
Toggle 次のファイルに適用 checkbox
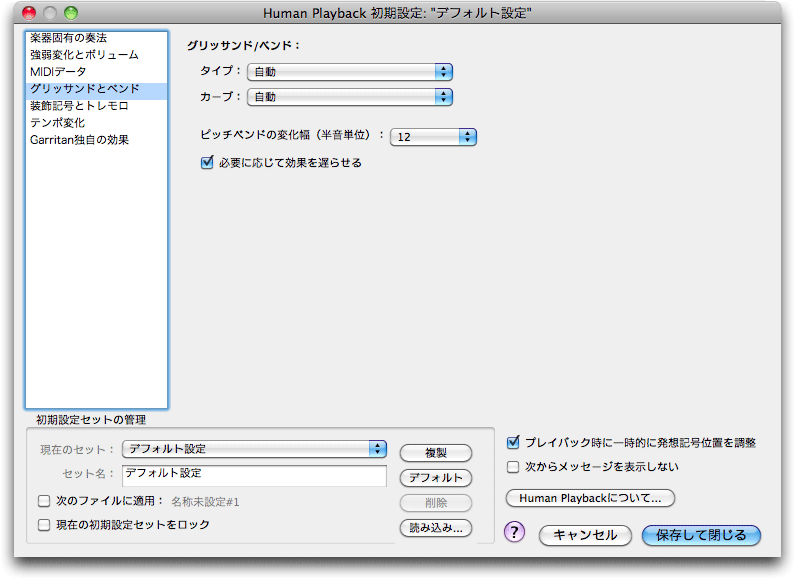(44, 501)
